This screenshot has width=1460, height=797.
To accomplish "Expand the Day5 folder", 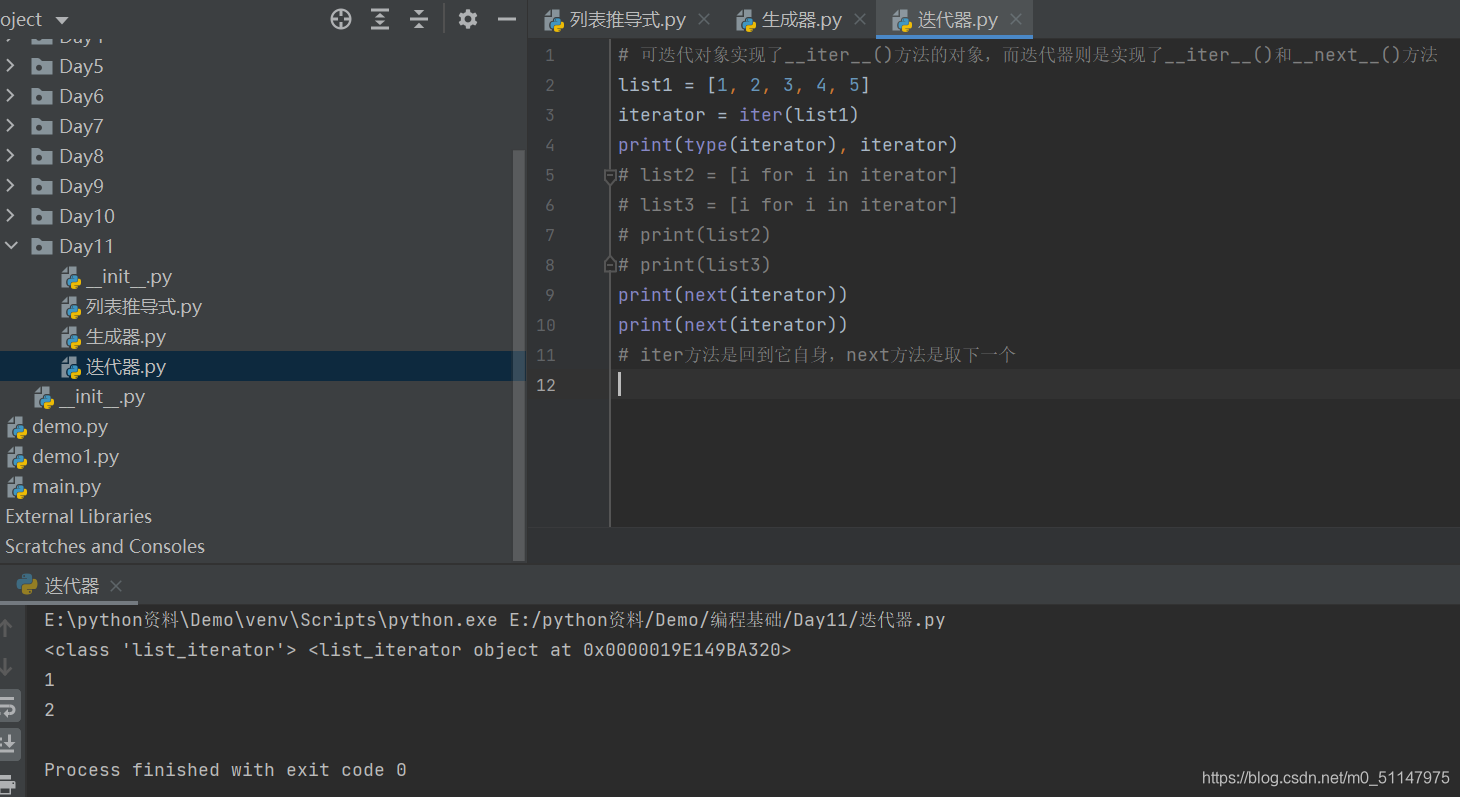I will [11, 66].
